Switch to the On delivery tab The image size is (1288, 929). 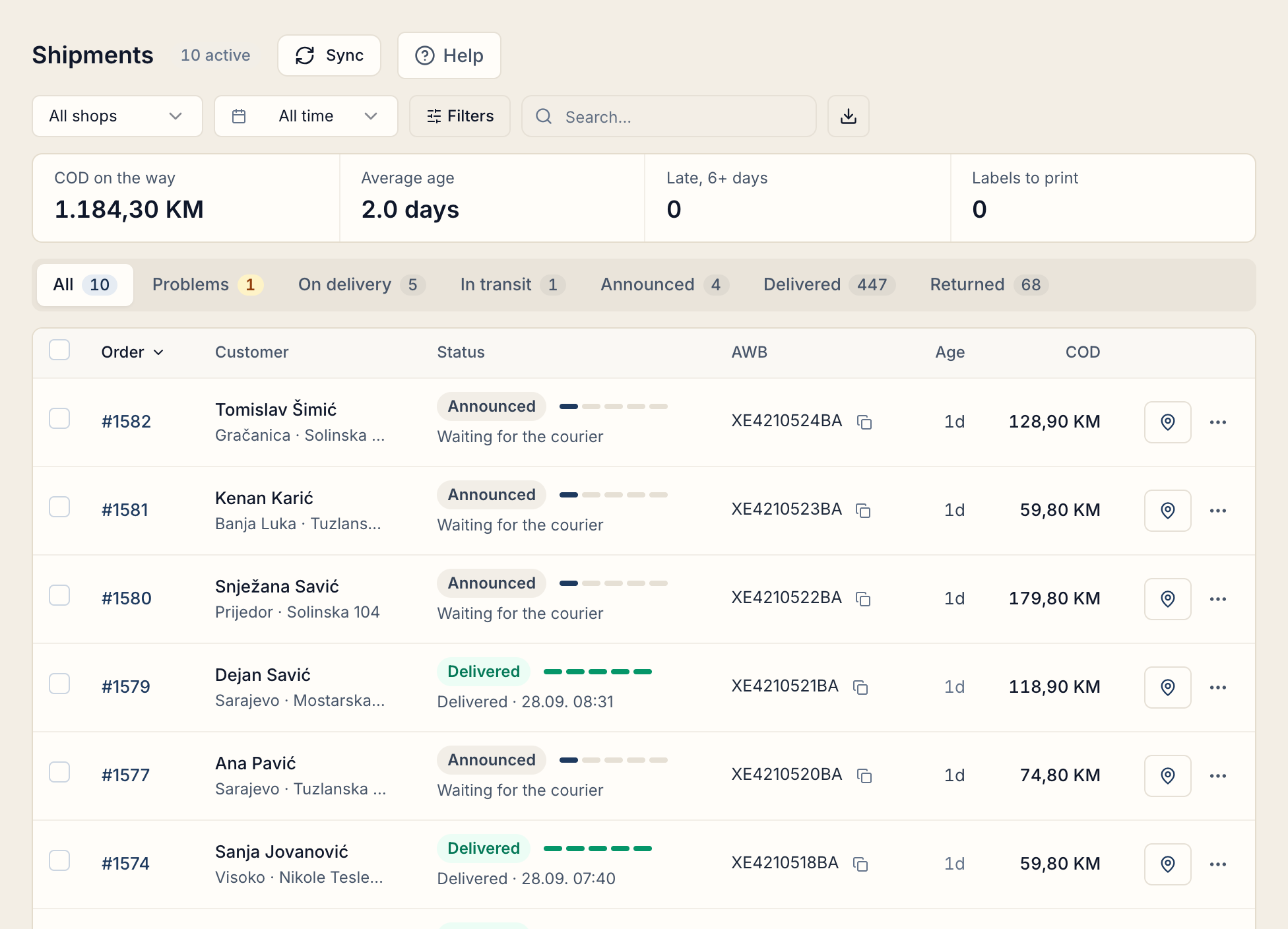362,285
